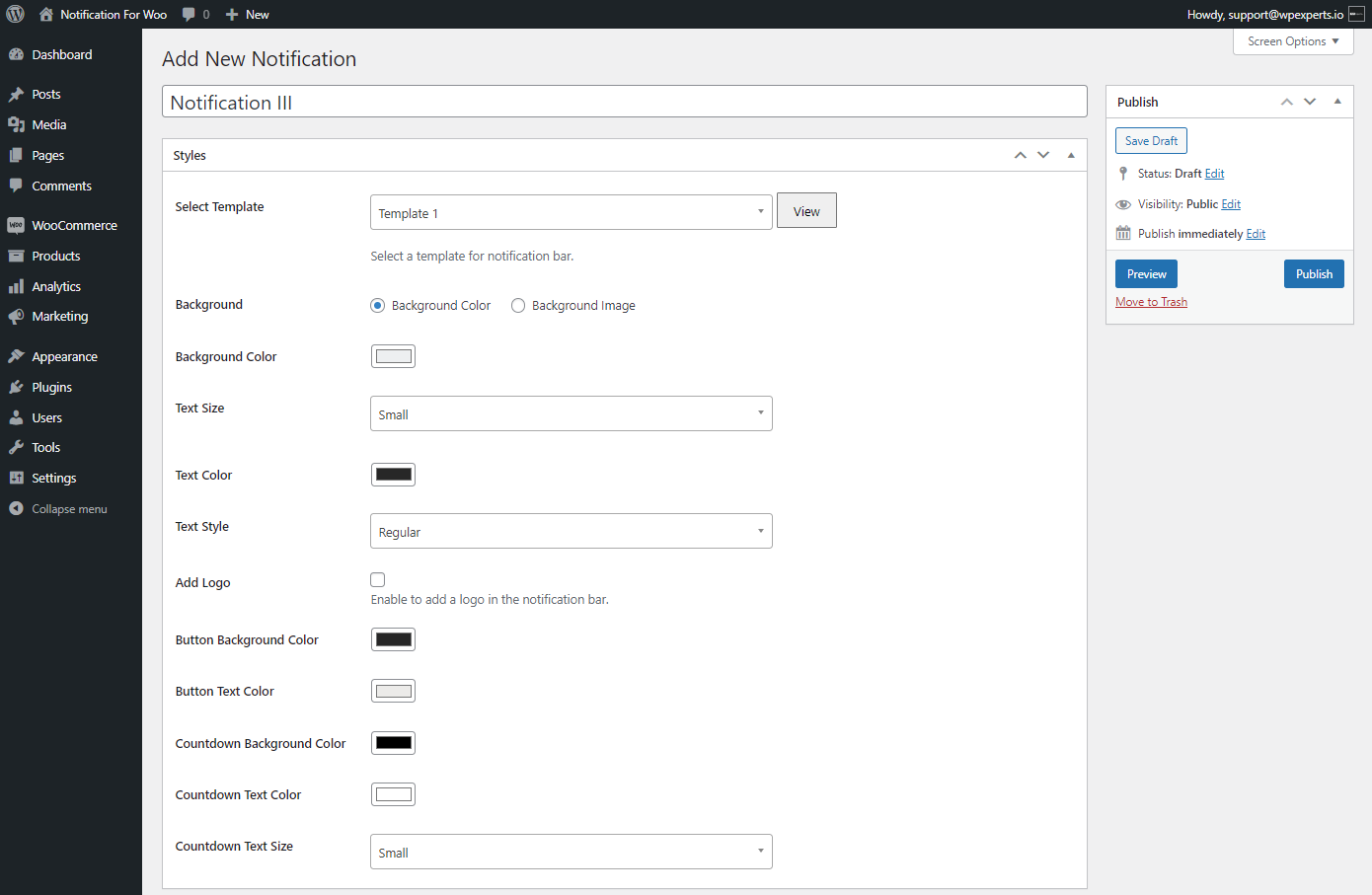
Task: Open the Button Text Color swatch
Action: [393, 691]
